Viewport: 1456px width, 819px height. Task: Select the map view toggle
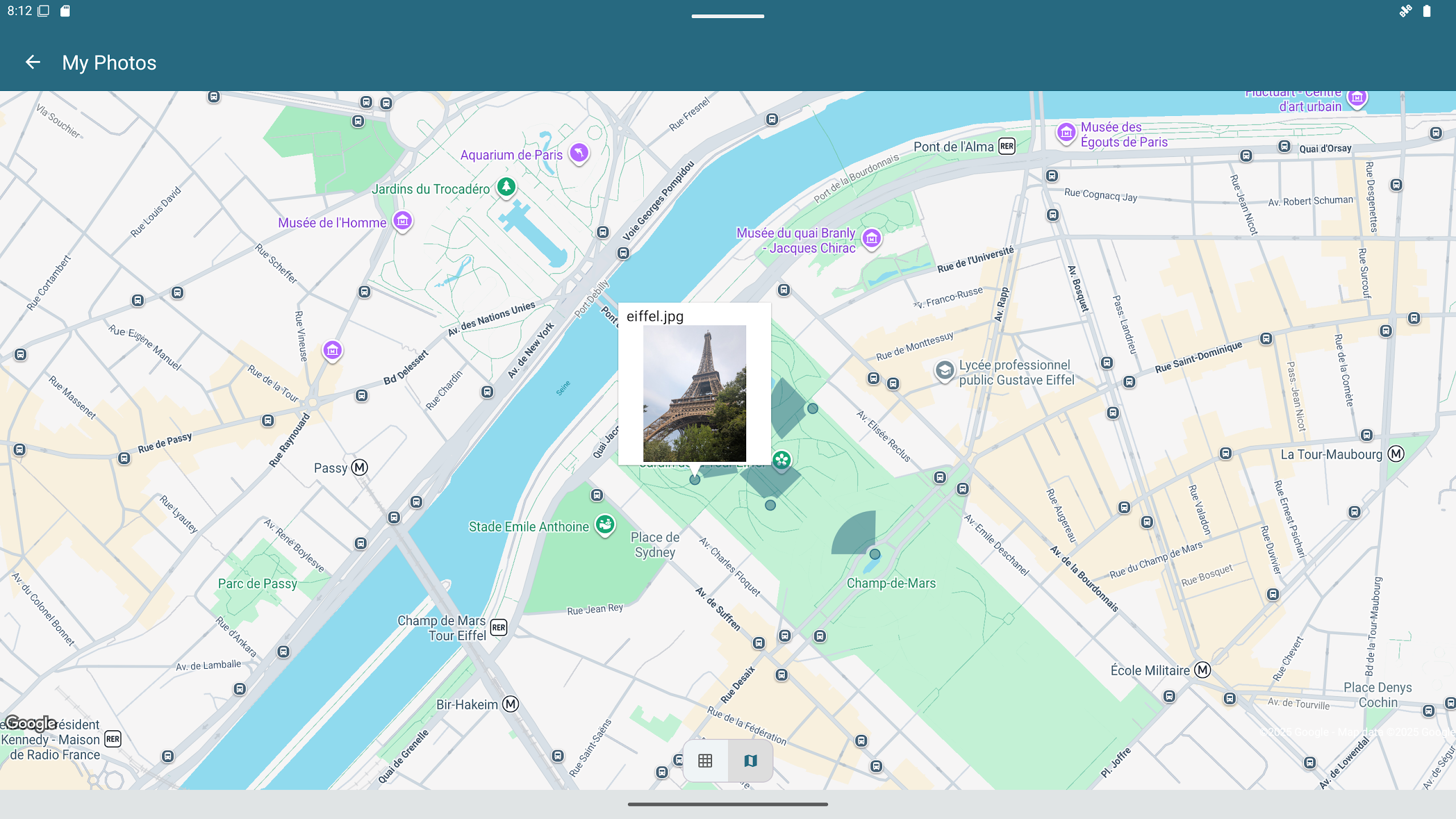[750, 761]
